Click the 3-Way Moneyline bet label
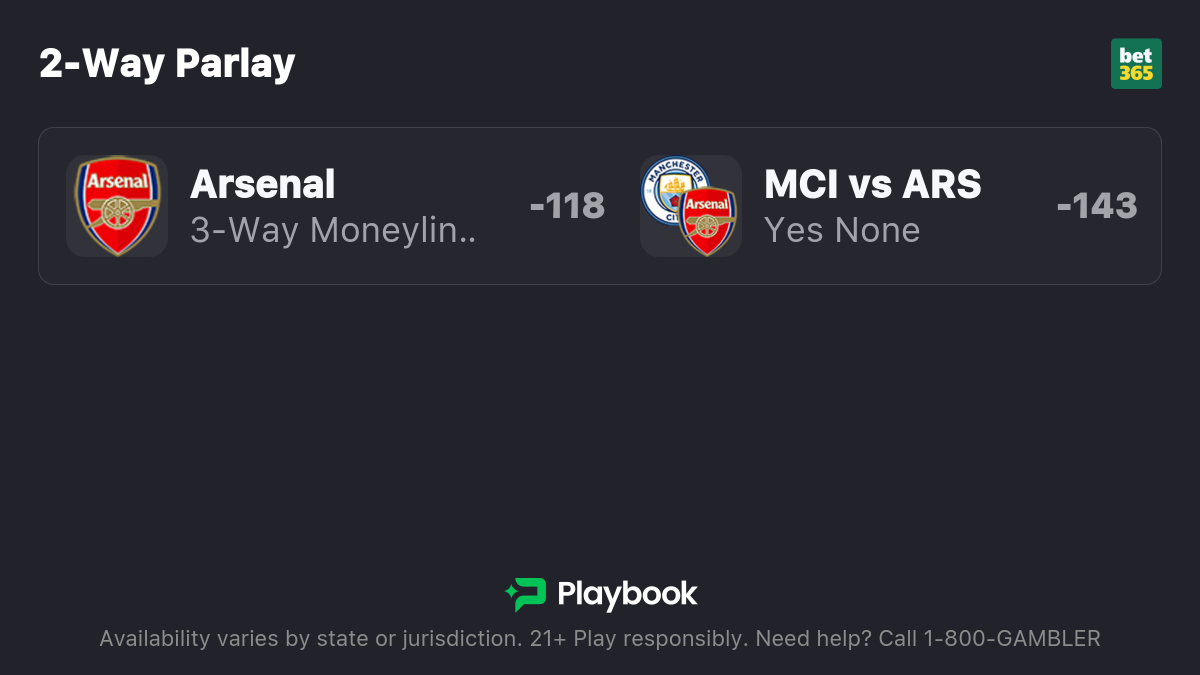 pos(334,230)
